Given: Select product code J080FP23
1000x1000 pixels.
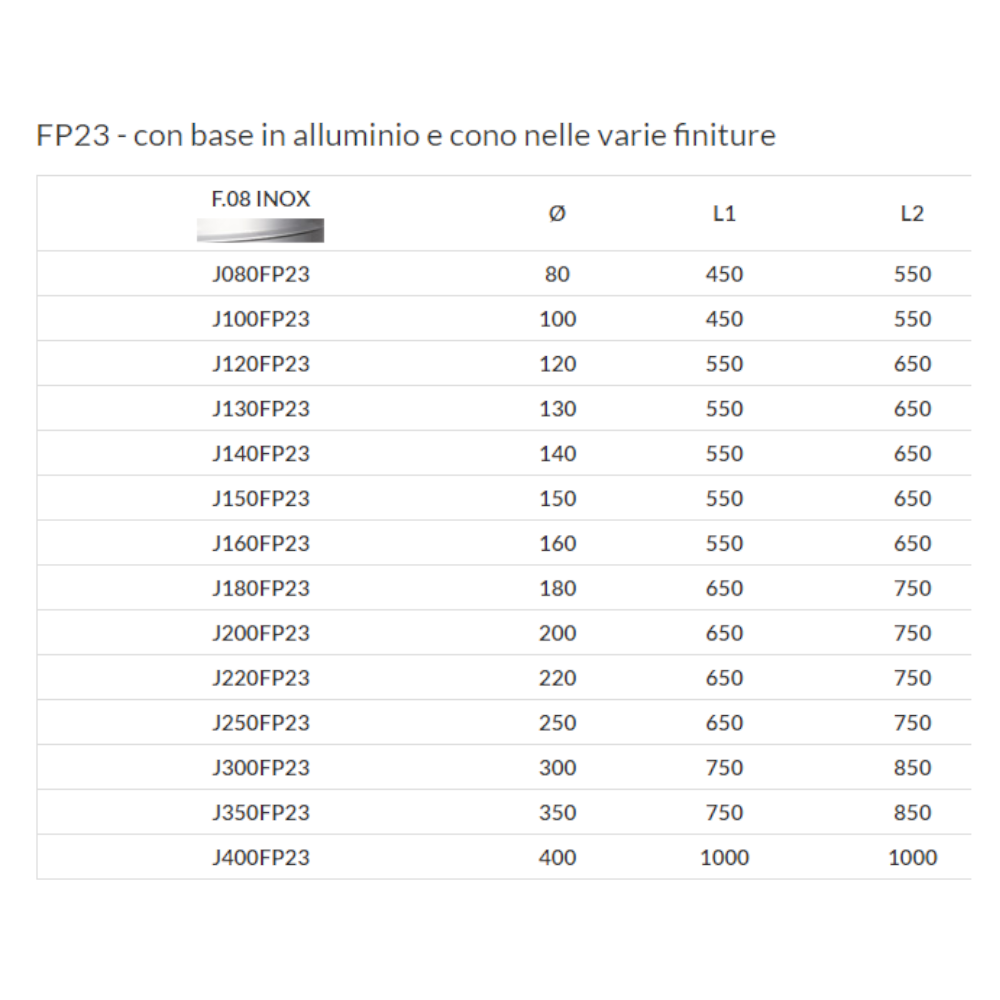Looking at the screenshot, I should tap(260, 274).
